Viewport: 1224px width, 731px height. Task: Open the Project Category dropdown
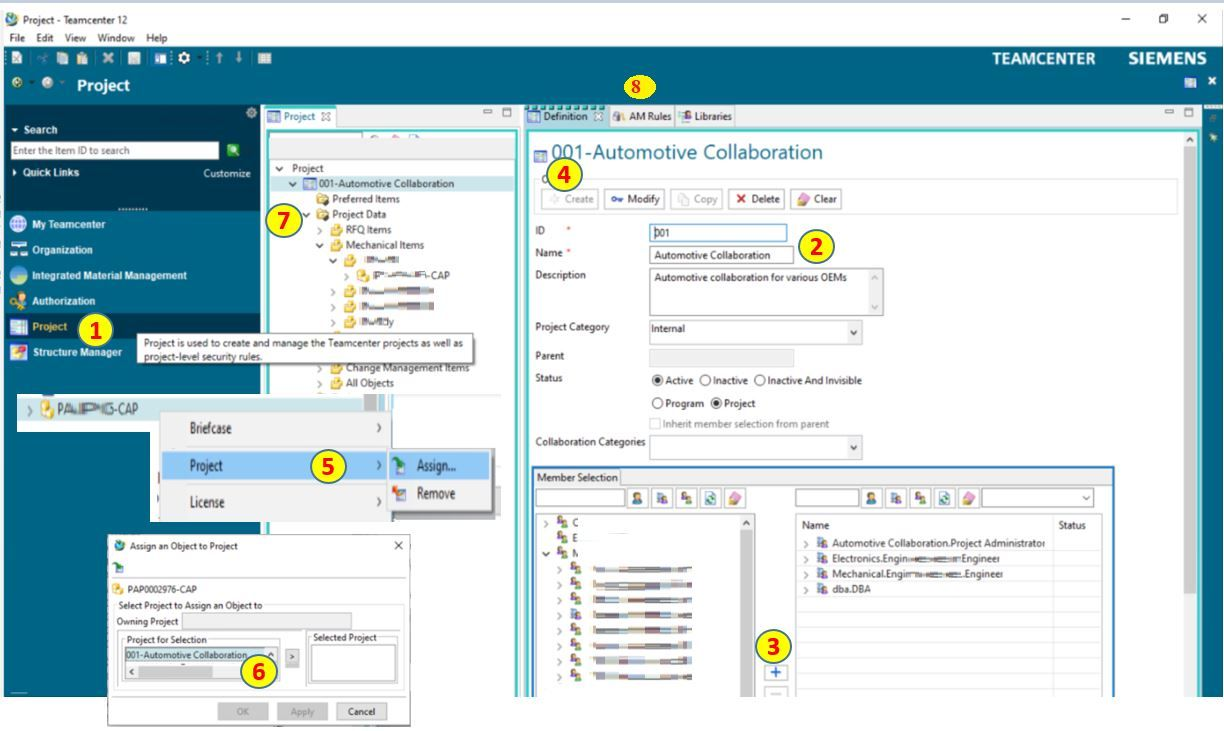point(853,332)
